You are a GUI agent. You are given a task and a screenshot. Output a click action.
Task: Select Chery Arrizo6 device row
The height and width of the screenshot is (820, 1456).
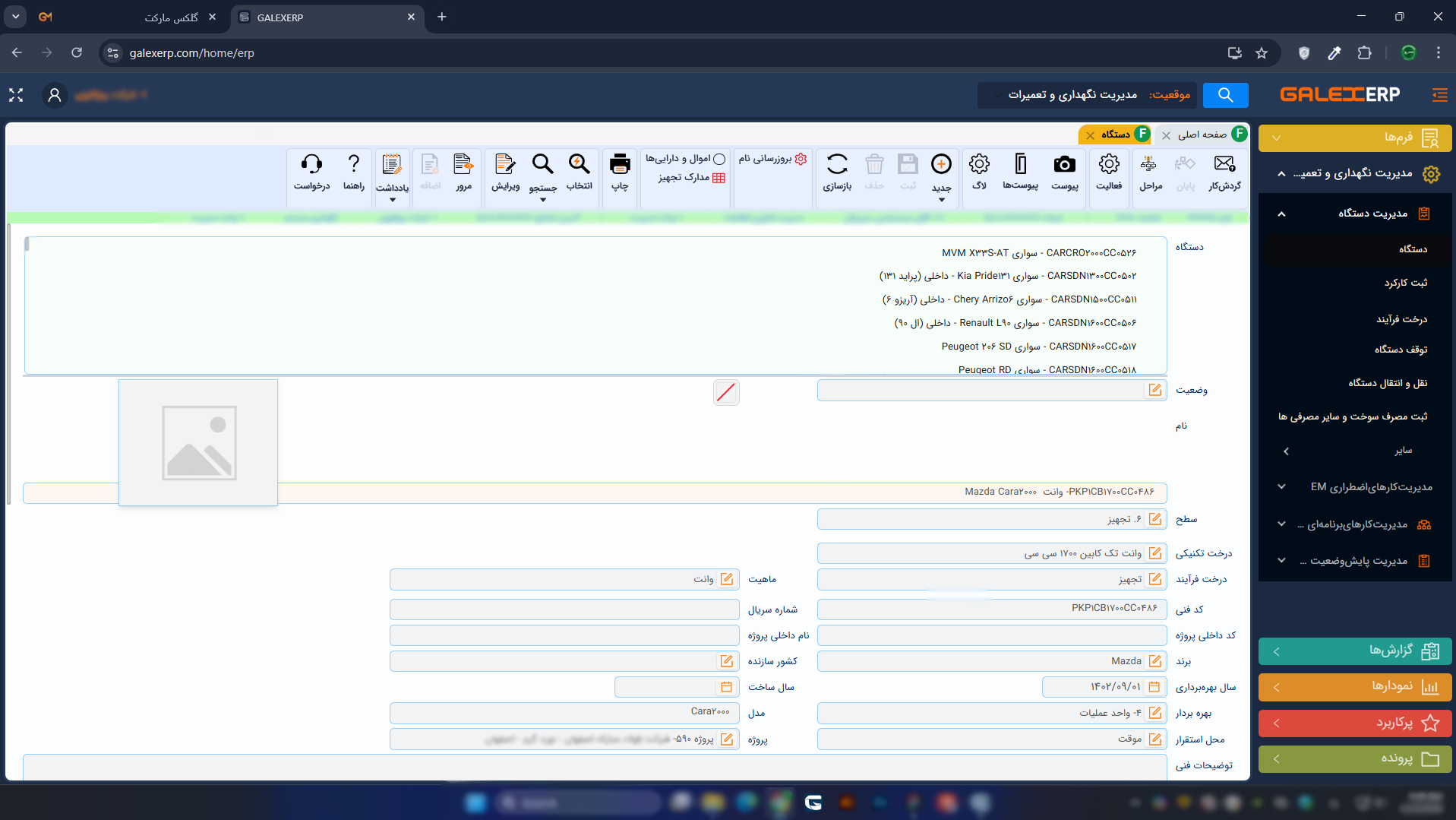[x=1009, y=299]
